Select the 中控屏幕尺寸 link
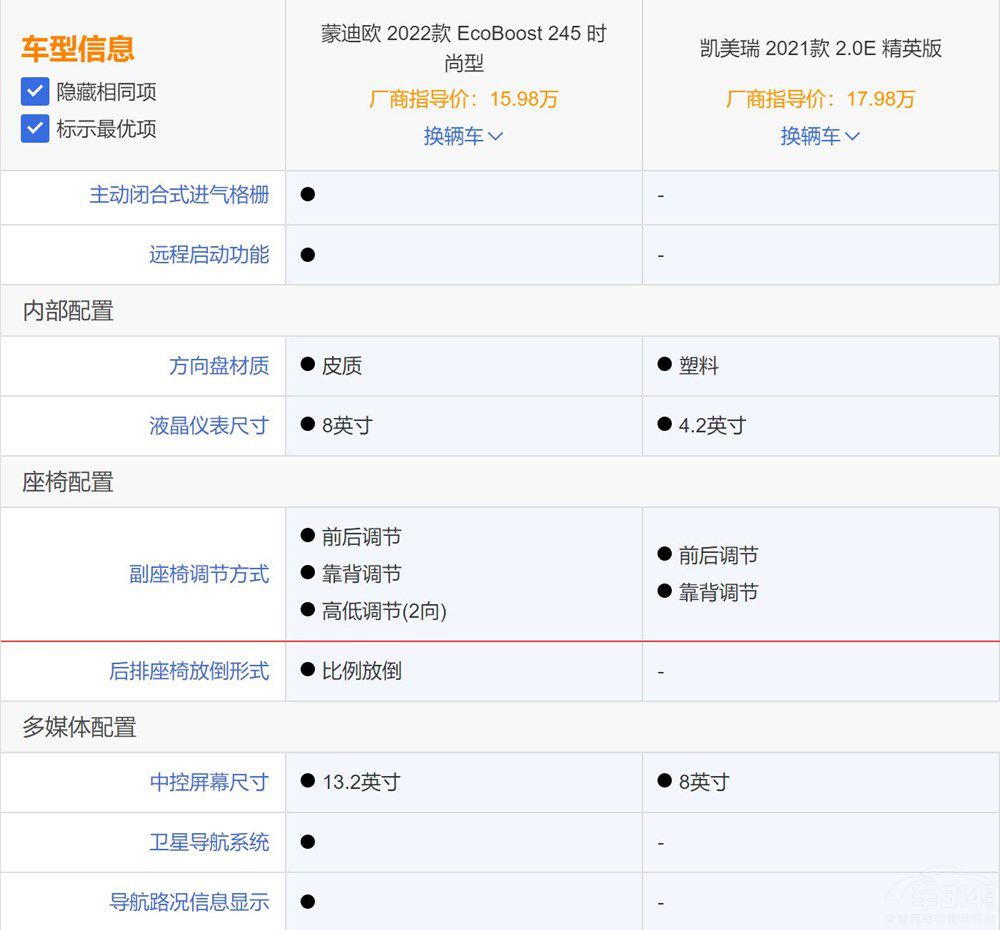The height and width of the screenshot is (930, 1000). point(209,782)
